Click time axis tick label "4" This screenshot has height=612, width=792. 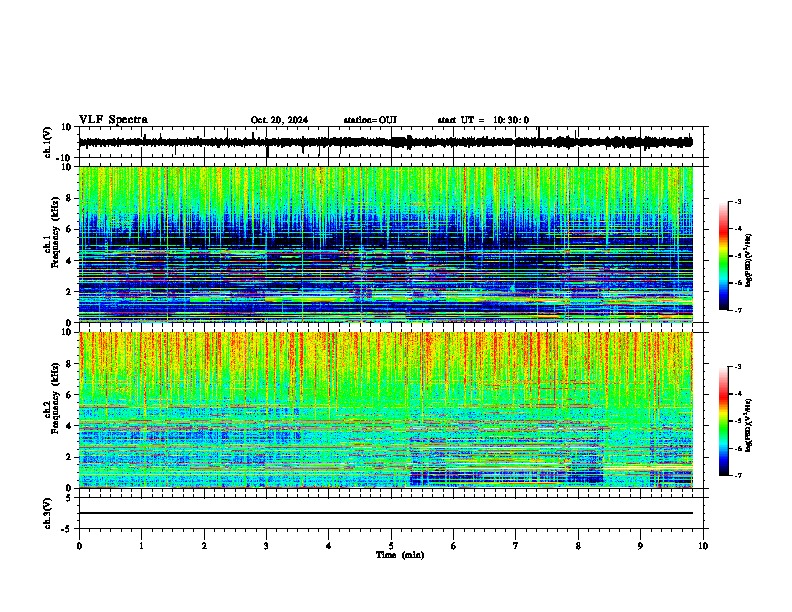(x=329, y=546)
